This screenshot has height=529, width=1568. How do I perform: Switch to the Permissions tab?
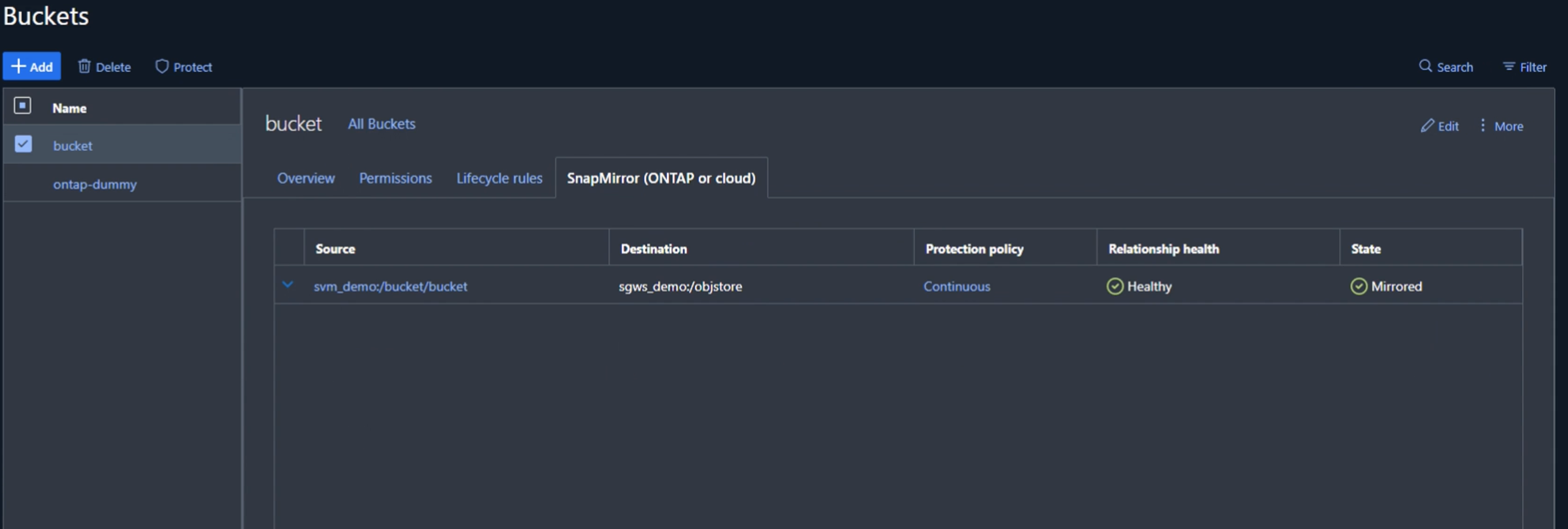pos(396,177)
